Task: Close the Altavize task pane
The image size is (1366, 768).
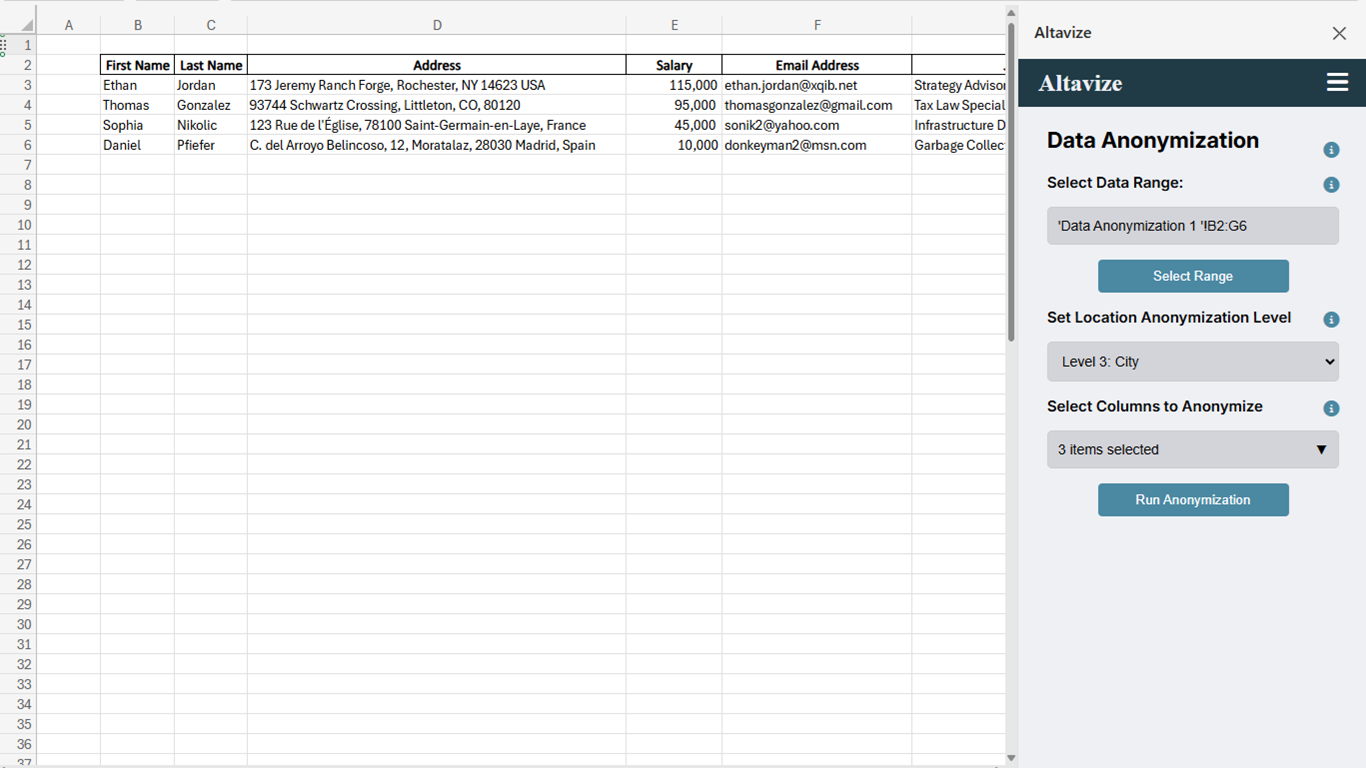Action: [1339, 33]
